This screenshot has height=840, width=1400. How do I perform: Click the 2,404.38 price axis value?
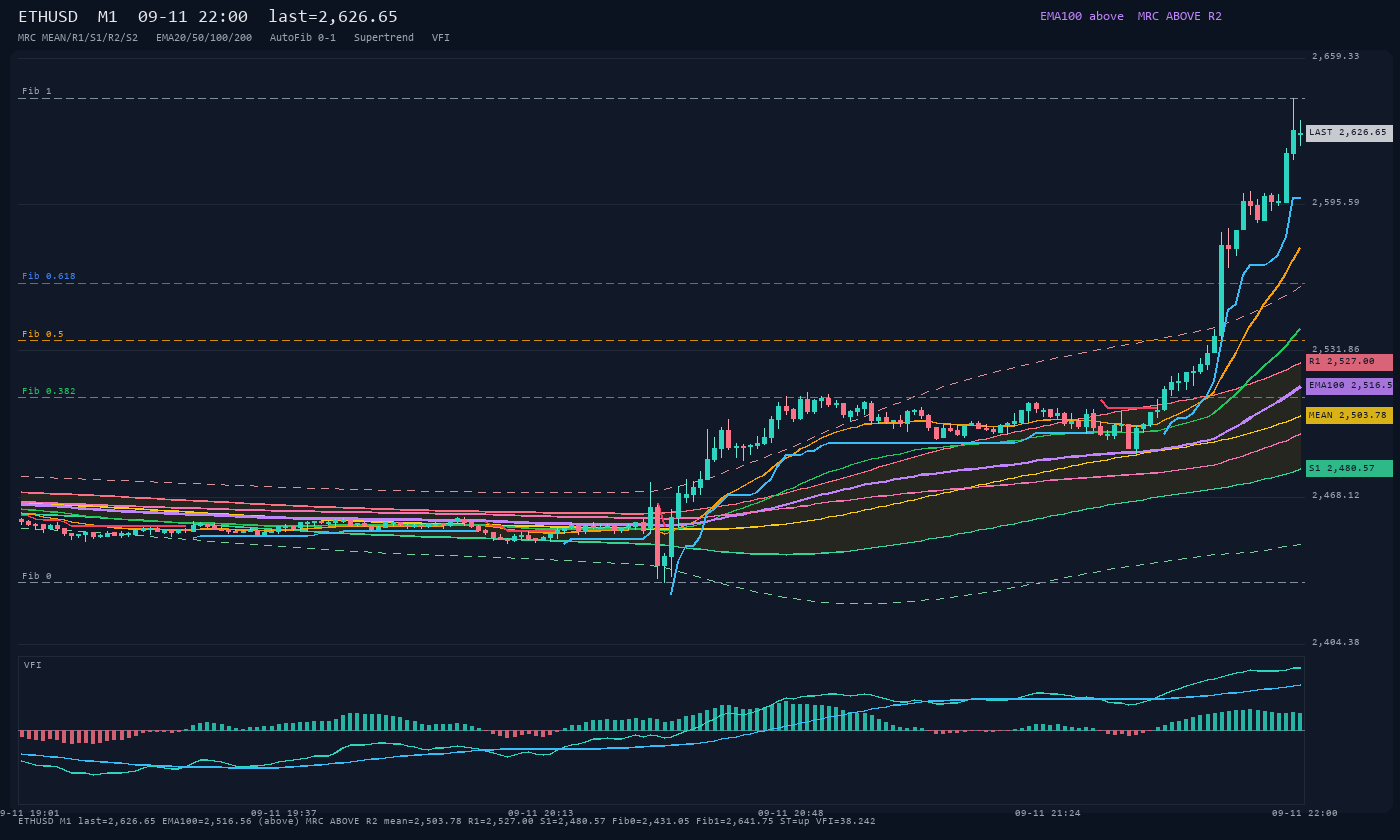click(1336, 642)
